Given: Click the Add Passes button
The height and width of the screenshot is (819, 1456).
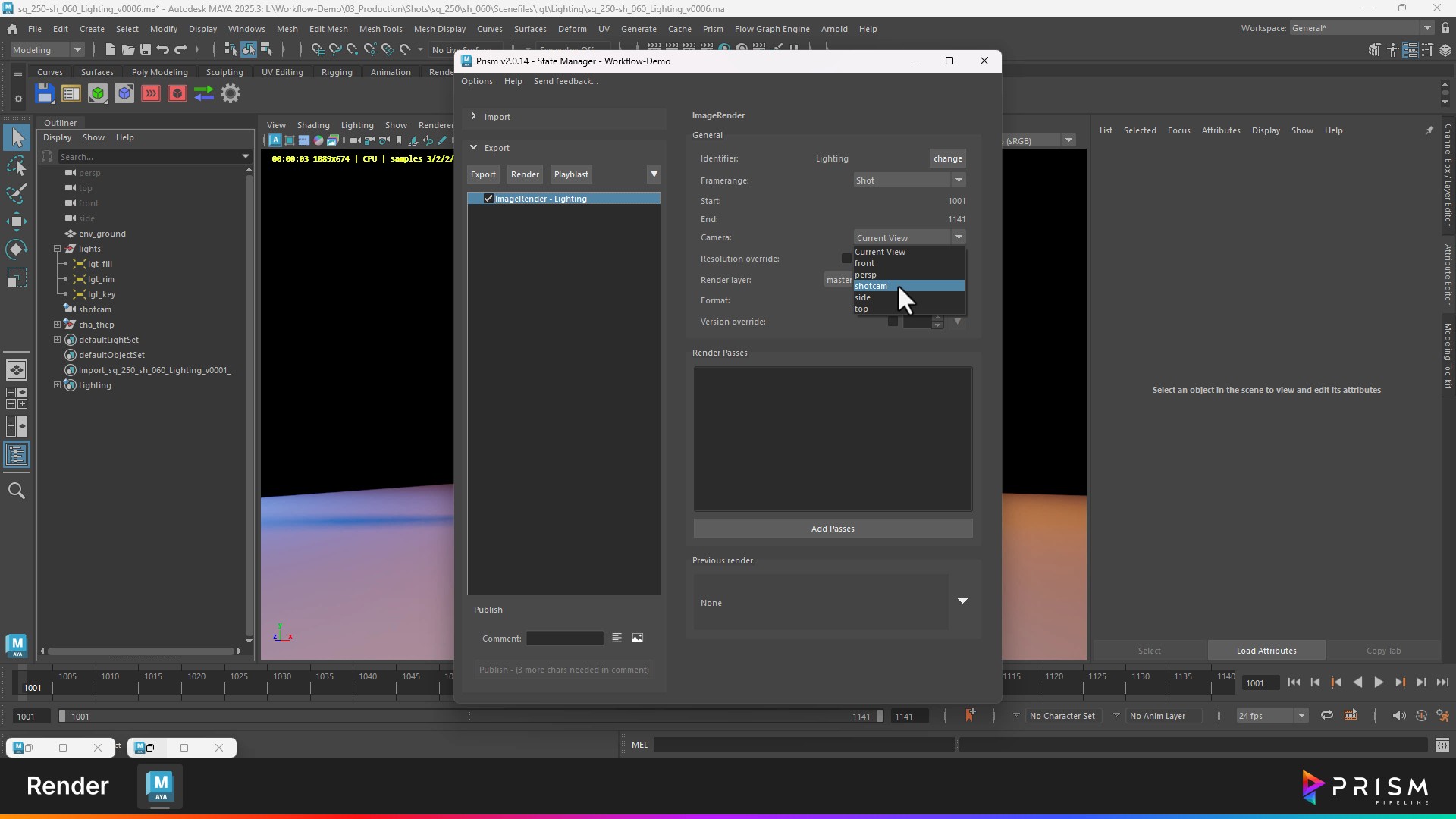Looking at the screenshot, I should click(x=833, y=529).
